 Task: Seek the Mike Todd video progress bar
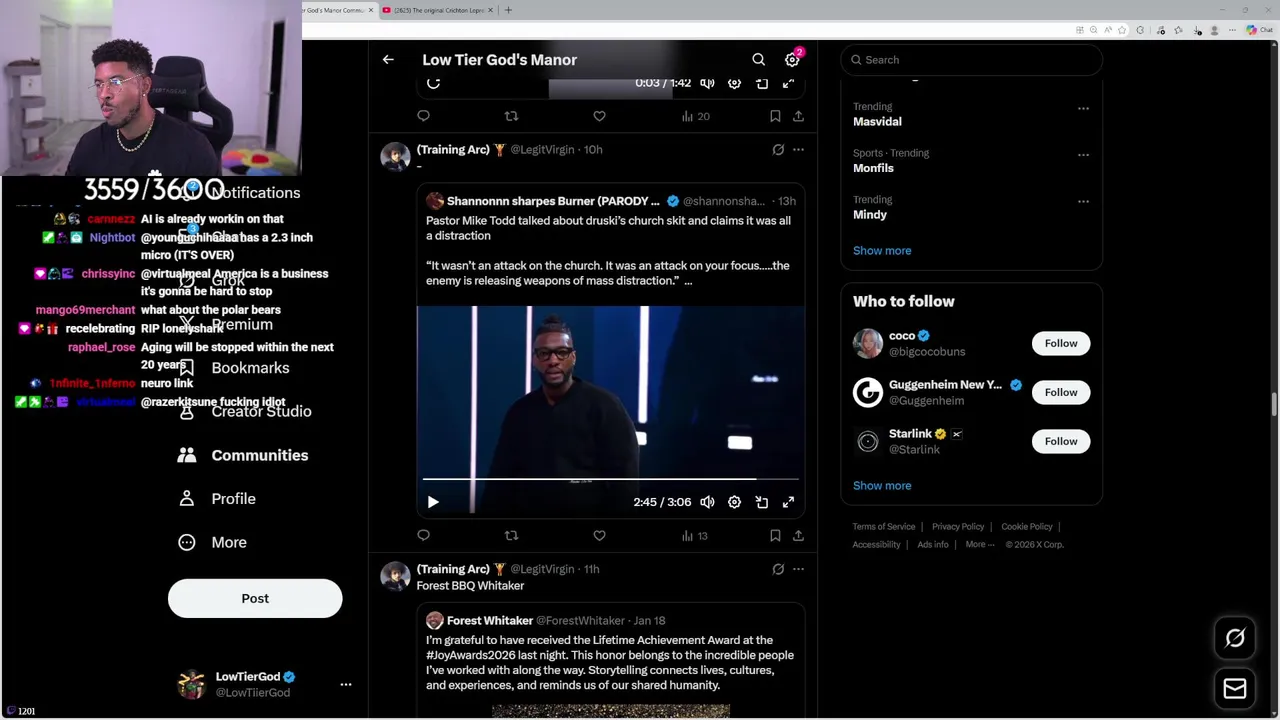(610, 480)
